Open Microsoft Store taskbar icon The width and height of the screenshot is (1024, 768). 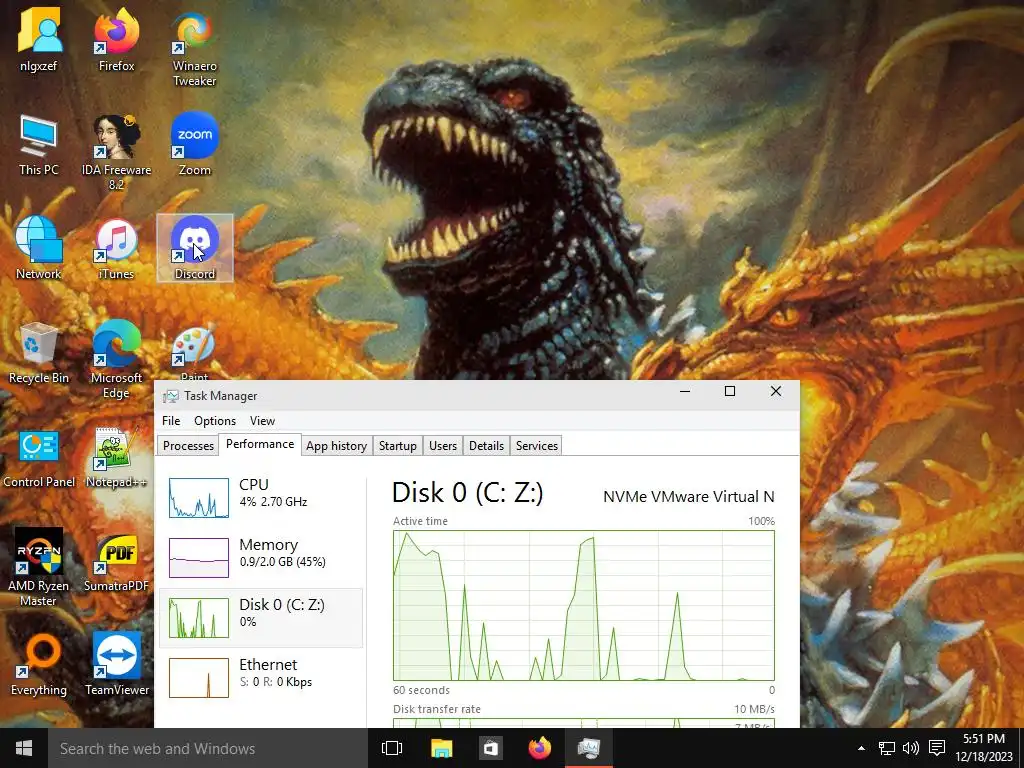coord(490,748)
